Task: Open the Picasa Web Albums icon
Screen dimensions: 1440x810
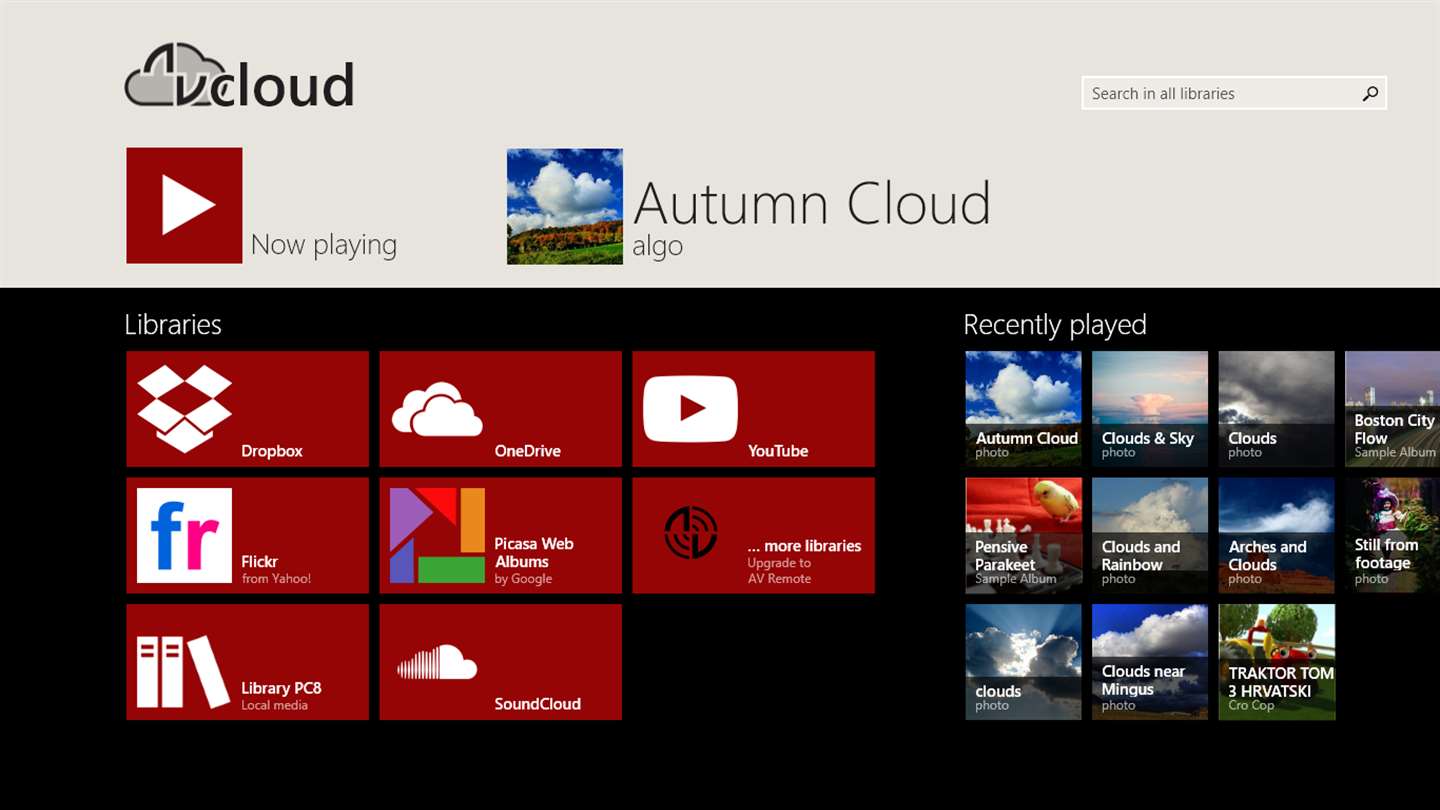Action: click(x=437, y=535)
